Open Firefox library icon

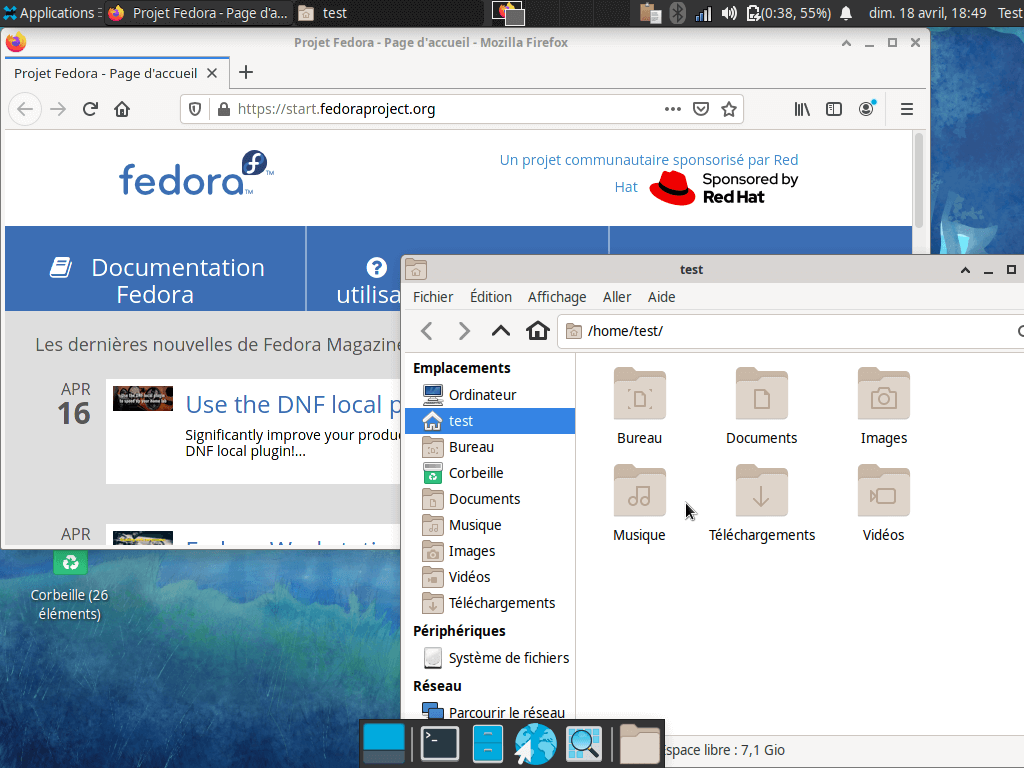pyautogui.click(x=802, y=109)
